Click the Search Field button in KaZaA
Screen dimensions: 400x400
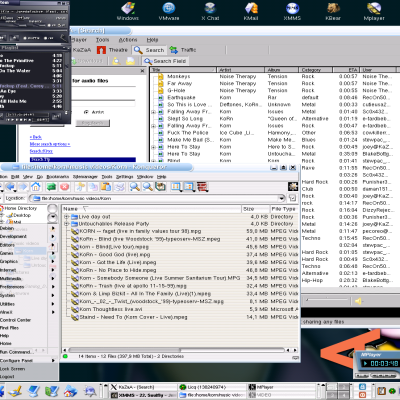pos(165,61)
